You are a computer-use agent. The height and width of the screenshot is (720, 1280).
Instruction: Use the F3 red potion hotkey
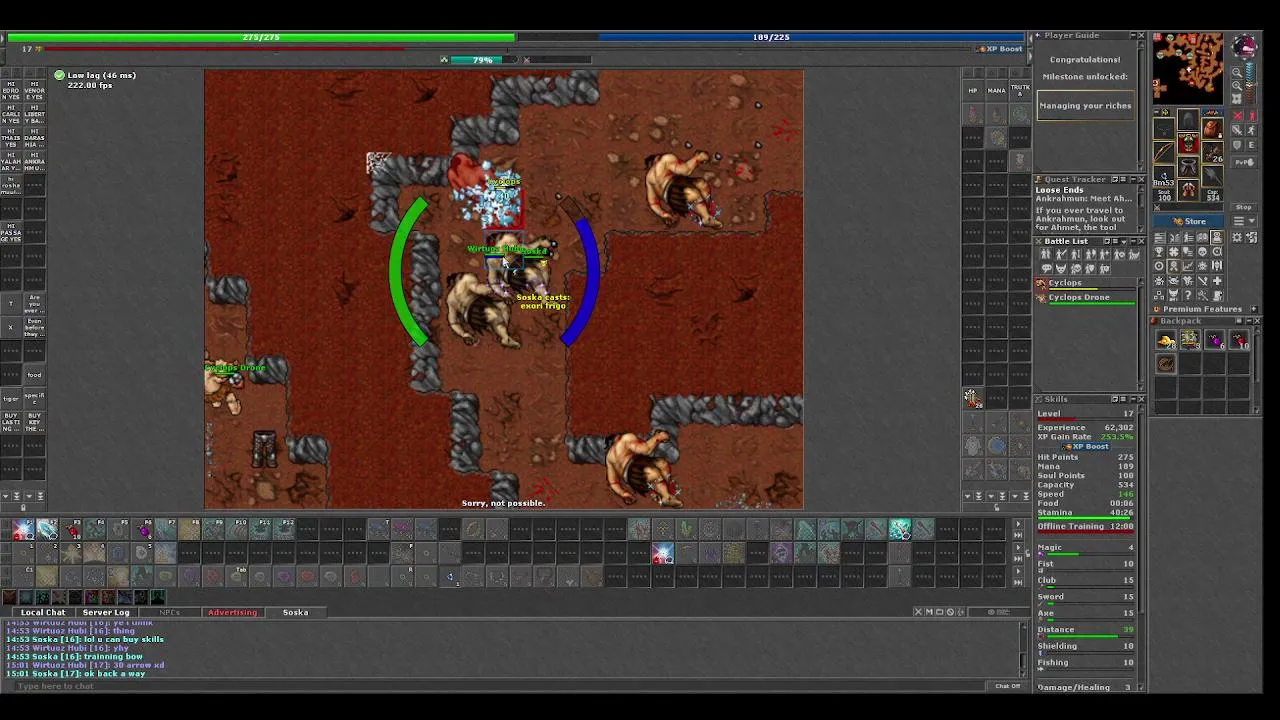[x=72, y=529]
